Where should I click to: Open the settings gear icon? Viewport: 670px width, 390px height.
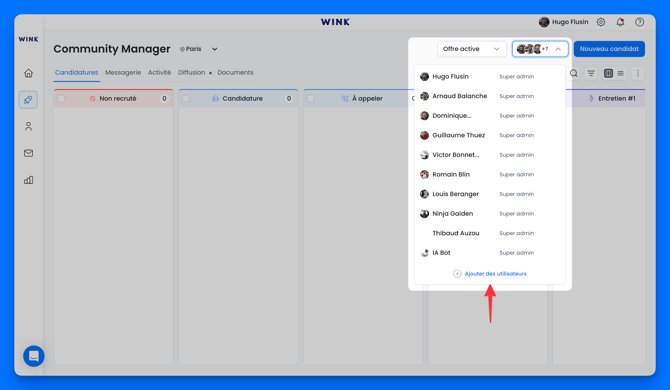click(x=601, y=22)
